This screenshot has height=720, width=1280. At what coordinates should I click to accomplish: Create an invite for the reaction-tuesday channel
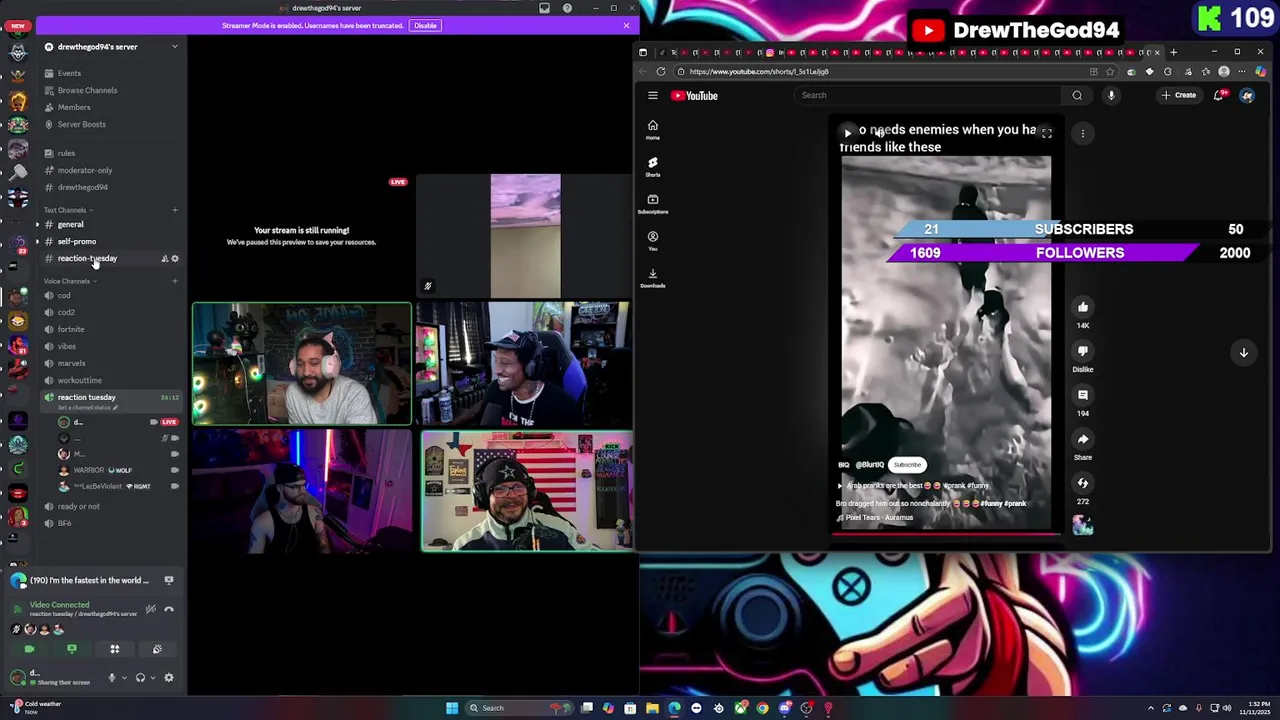164,259
